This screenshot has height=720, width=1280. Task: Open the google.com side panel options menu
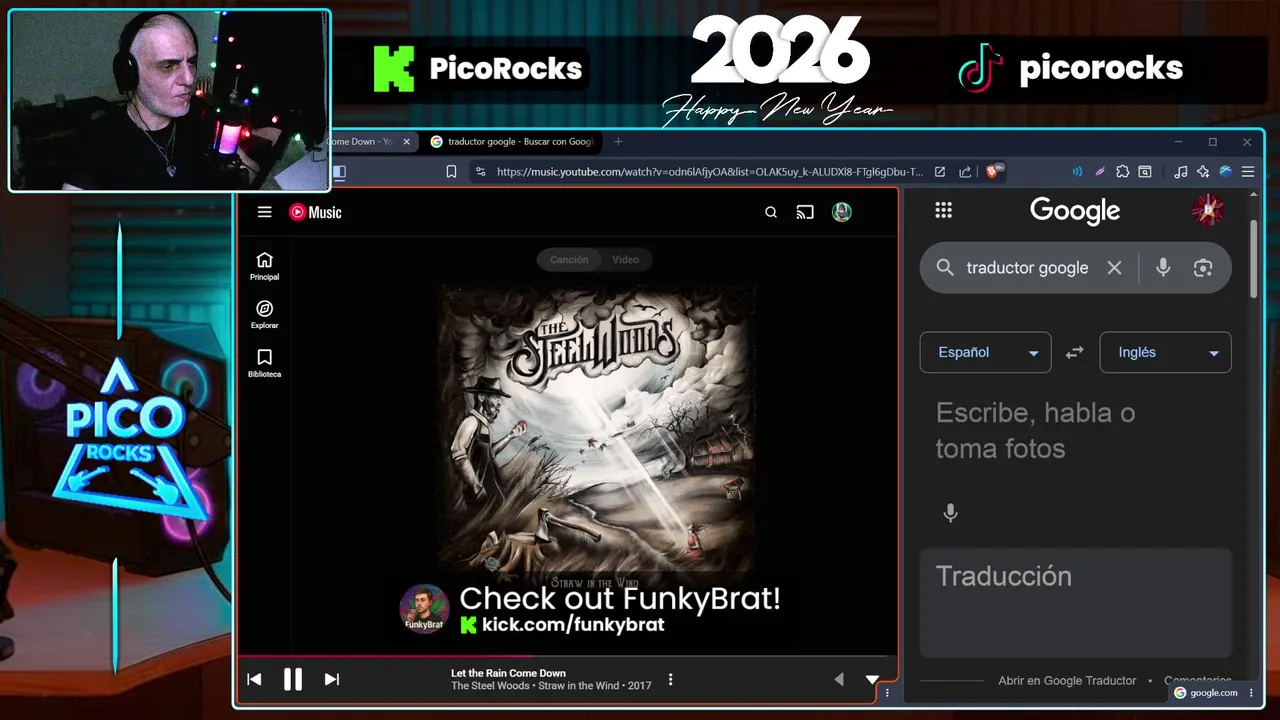click(x=1251, y=692)
